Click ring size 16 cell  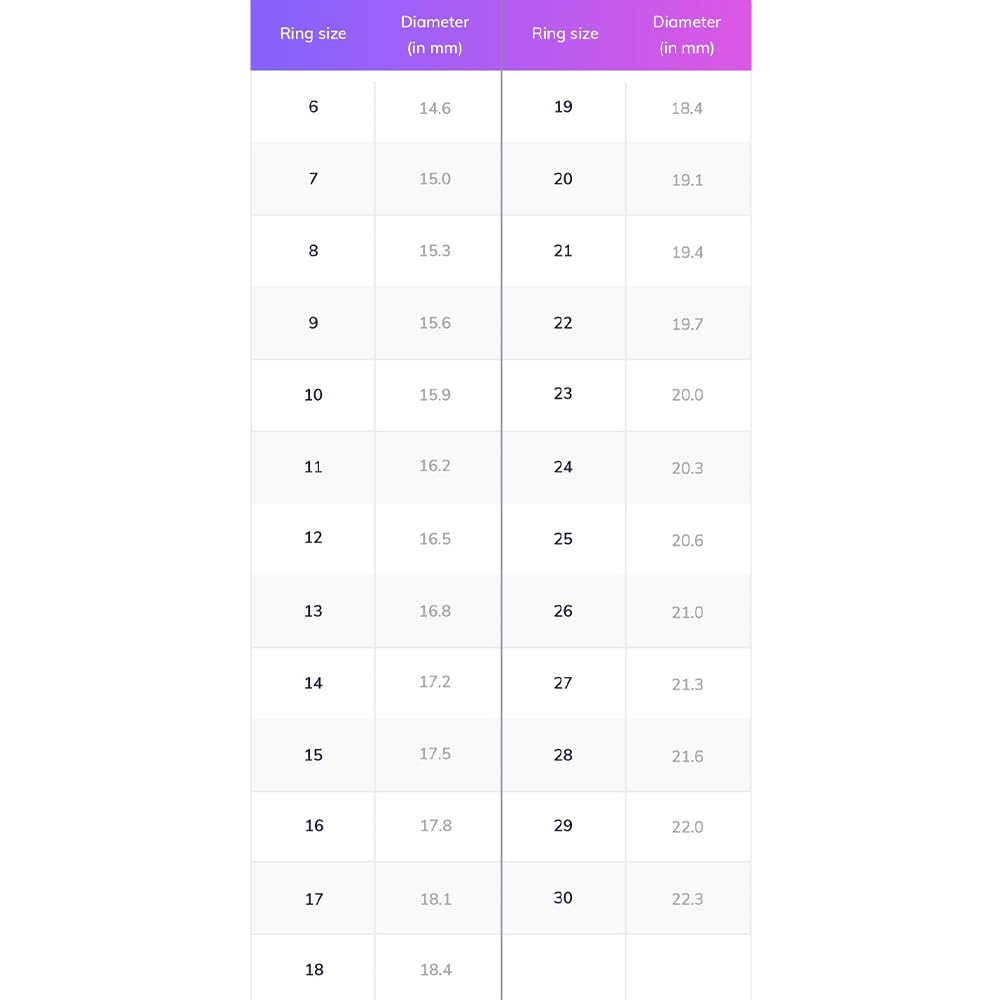click(314, 826)
